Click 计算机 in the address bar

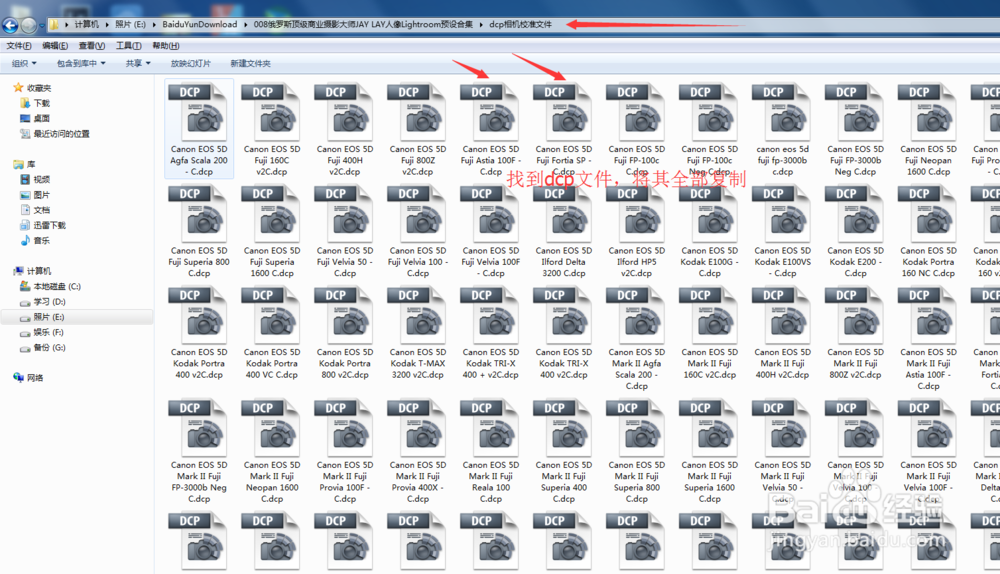pyautogui.click(x=87, y=24)
